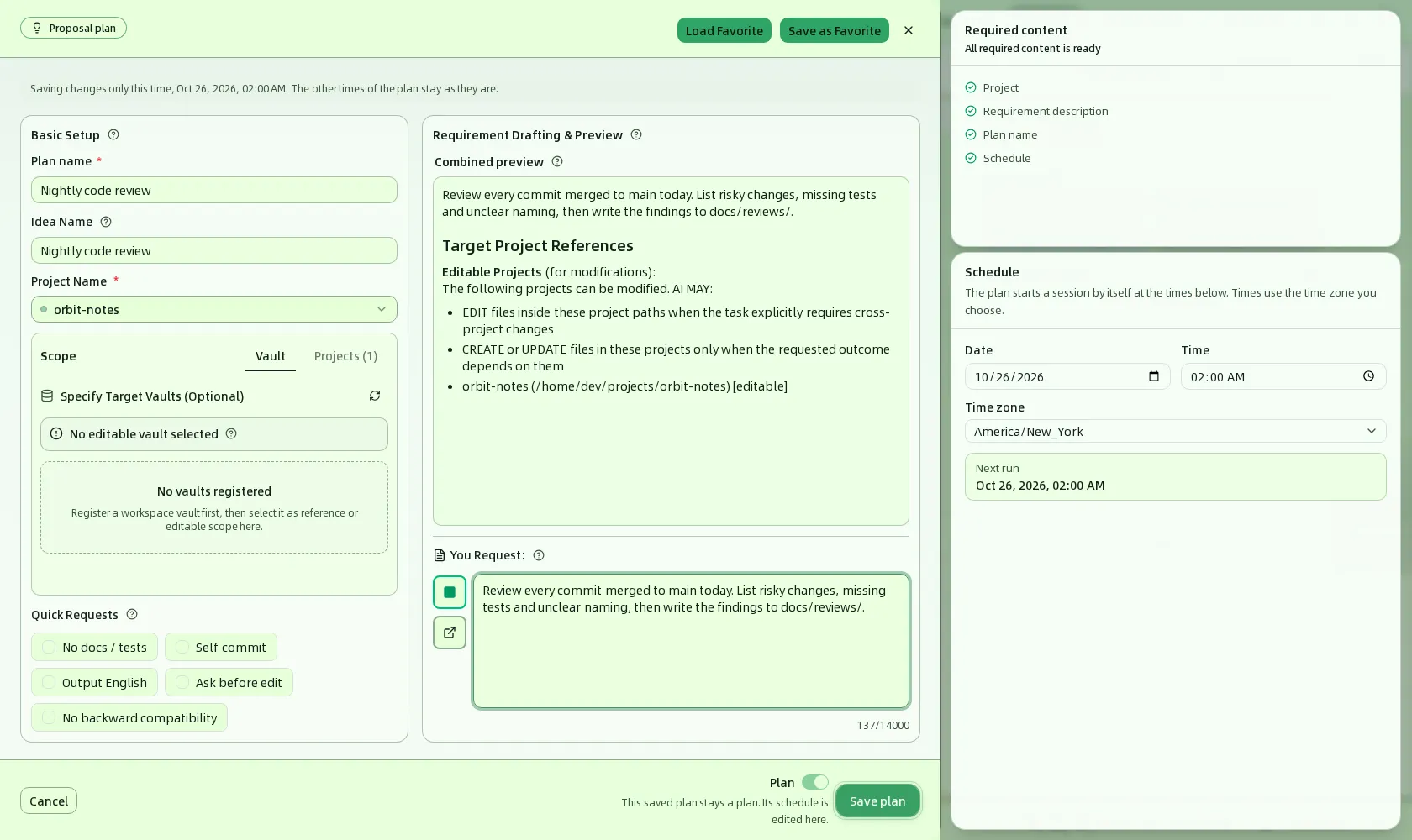
Task: Focus the Idea Name text field
Action: click(214, 250)
